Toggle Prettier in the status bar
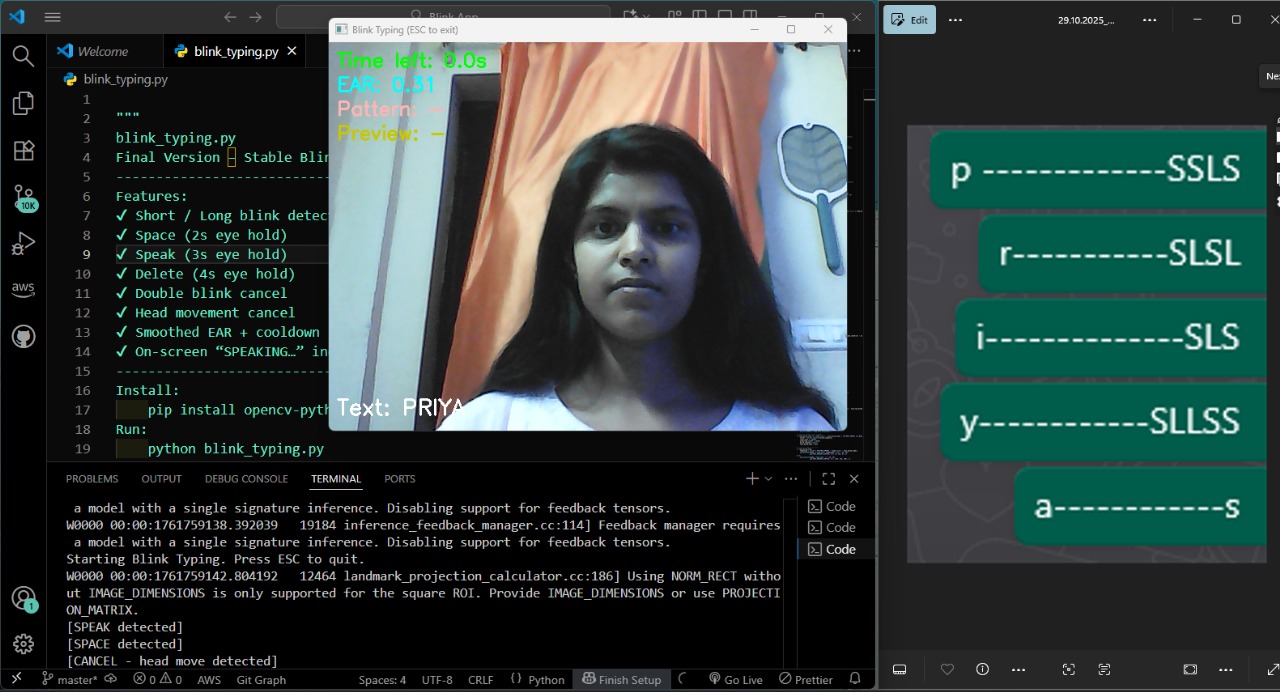Viewport: 1280px width, 692px height. point(805,679)
